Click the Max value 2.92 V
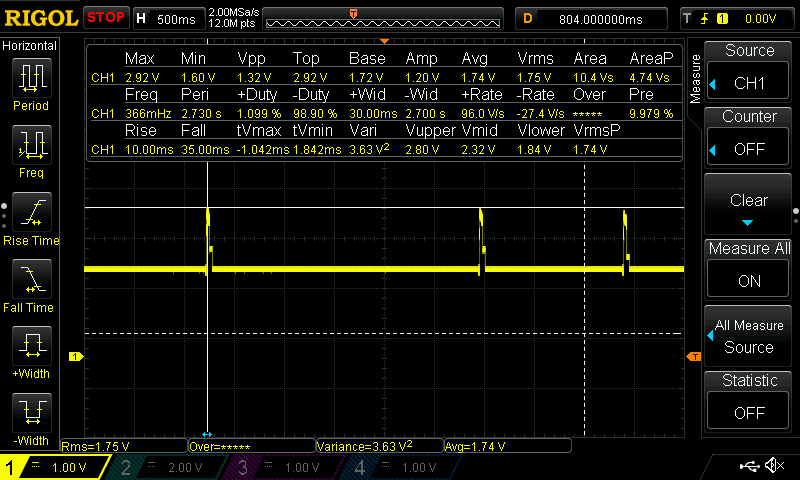Image resolution: width=800 pixels, height=480 pixels. point(142,78)
